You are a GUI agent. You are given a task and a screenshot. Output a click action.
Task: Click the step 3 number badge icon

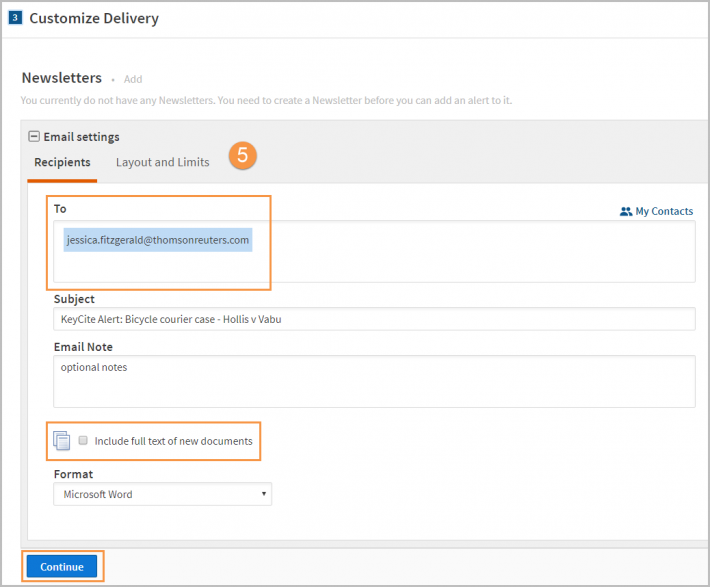click(x=15, y=18)
